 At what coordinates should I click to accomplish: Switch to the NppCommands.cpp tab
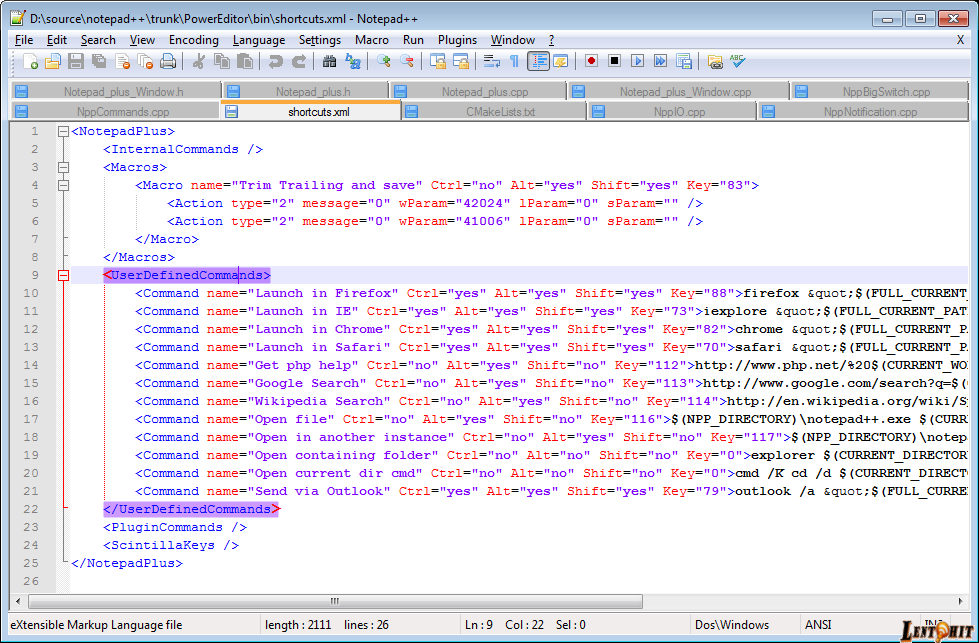[x=116, y=112]
